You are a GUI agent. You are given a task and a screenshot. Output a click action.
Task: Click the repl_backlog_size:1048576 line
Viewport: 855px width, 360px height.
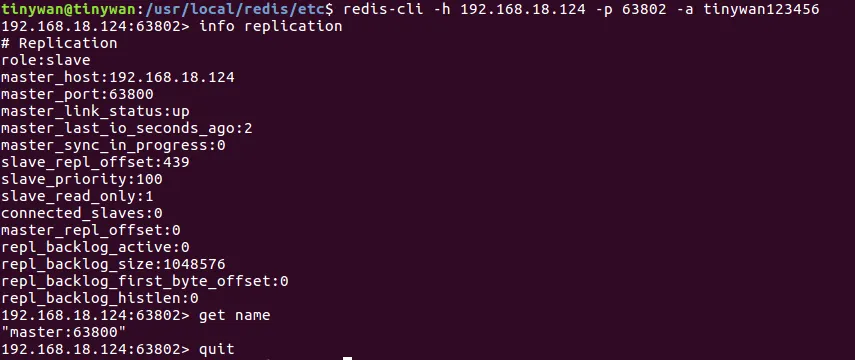(x=113, y=264)
